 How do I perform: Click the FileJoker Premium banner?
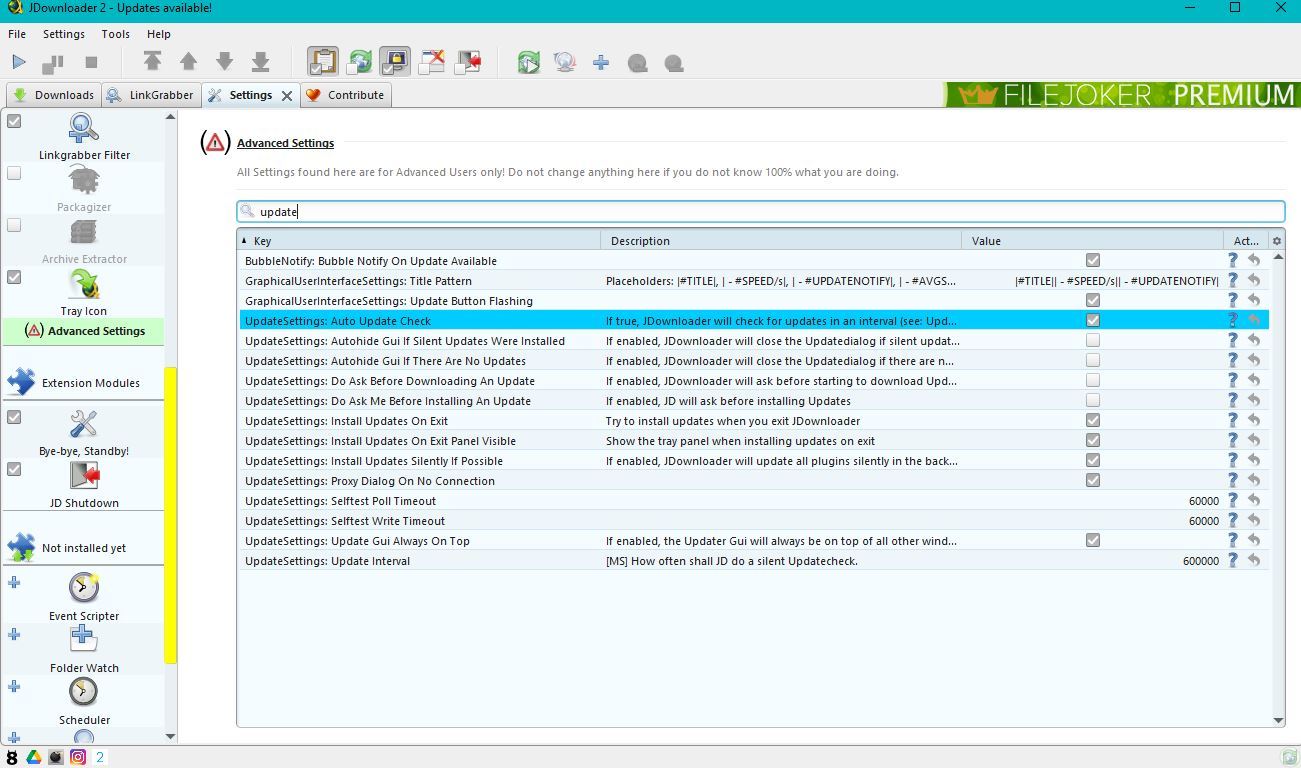(x=1122, y=95)
